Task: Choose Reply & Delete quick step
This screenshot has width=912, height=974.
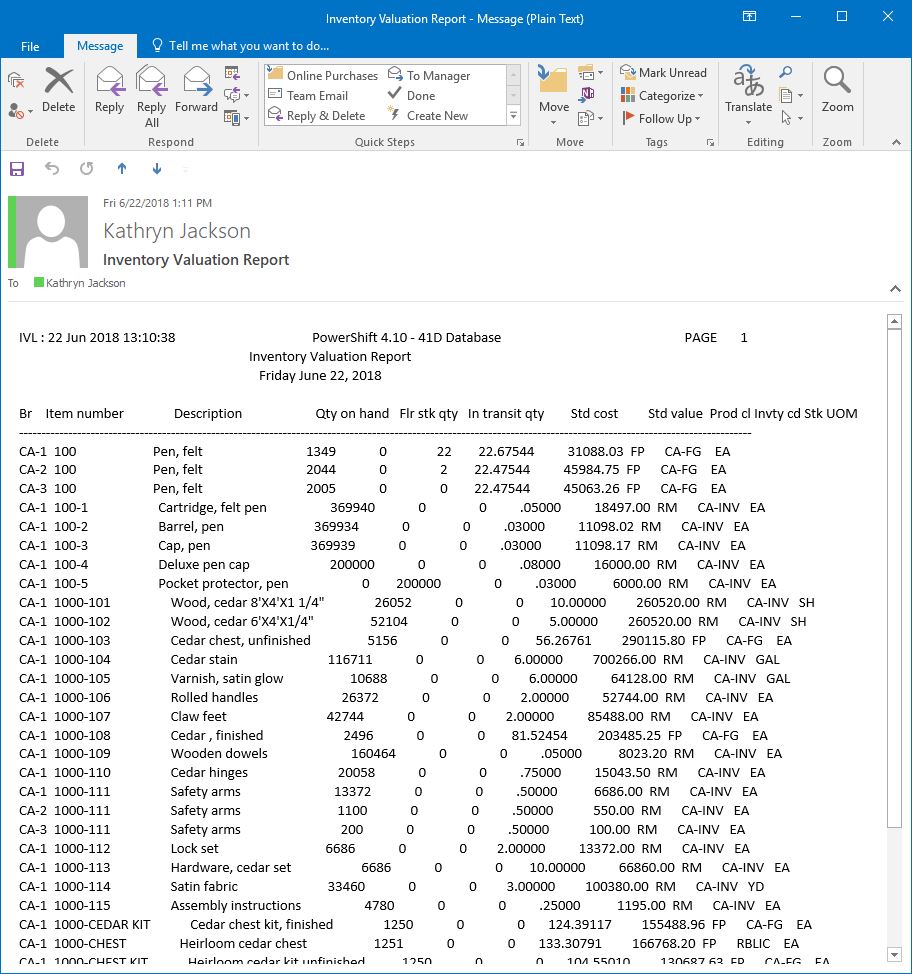Action: 317,116
